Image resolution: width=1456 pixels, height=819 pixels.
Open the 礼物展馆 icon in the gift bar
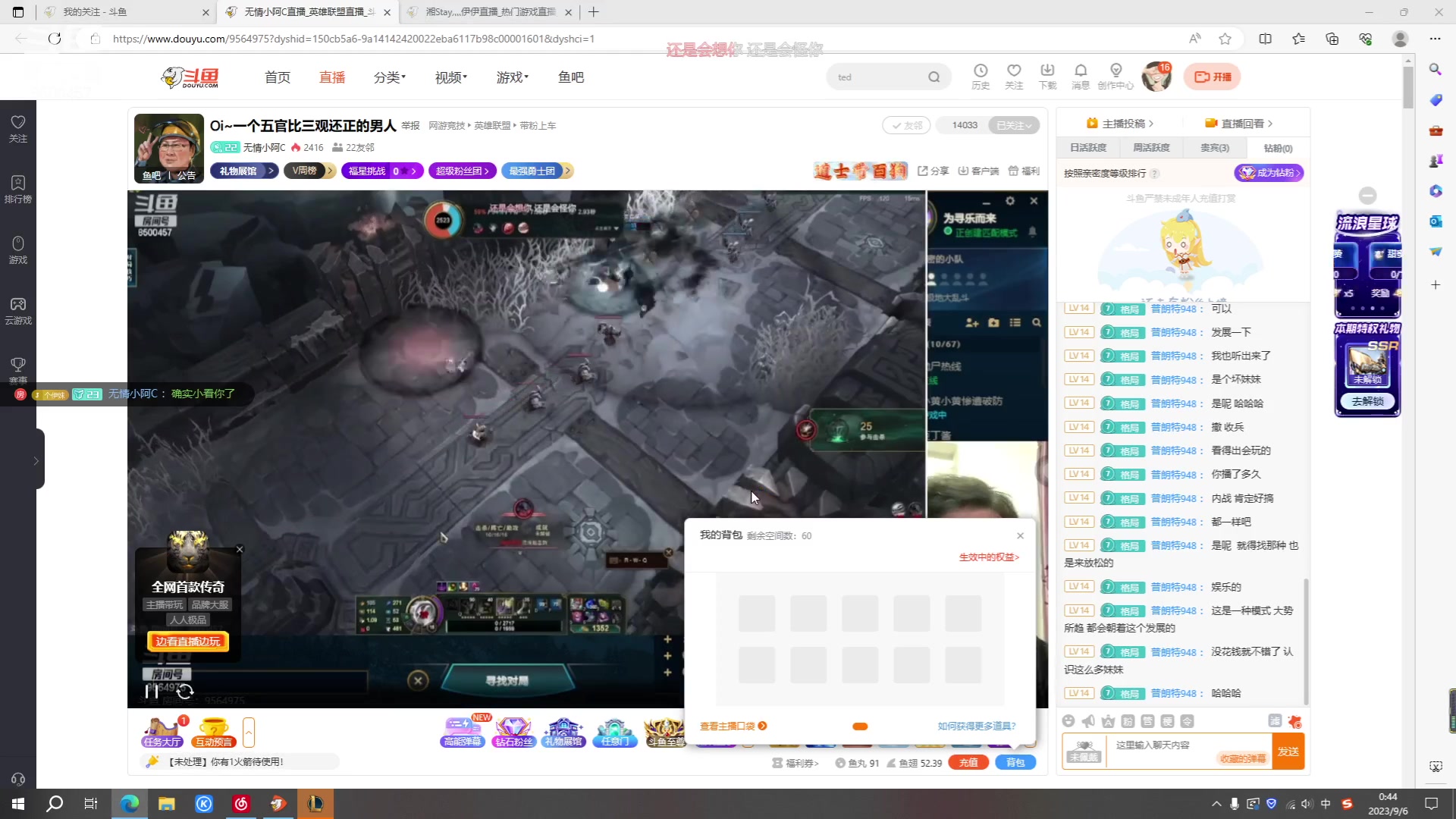pyautogui.click(x=563, y=733)
